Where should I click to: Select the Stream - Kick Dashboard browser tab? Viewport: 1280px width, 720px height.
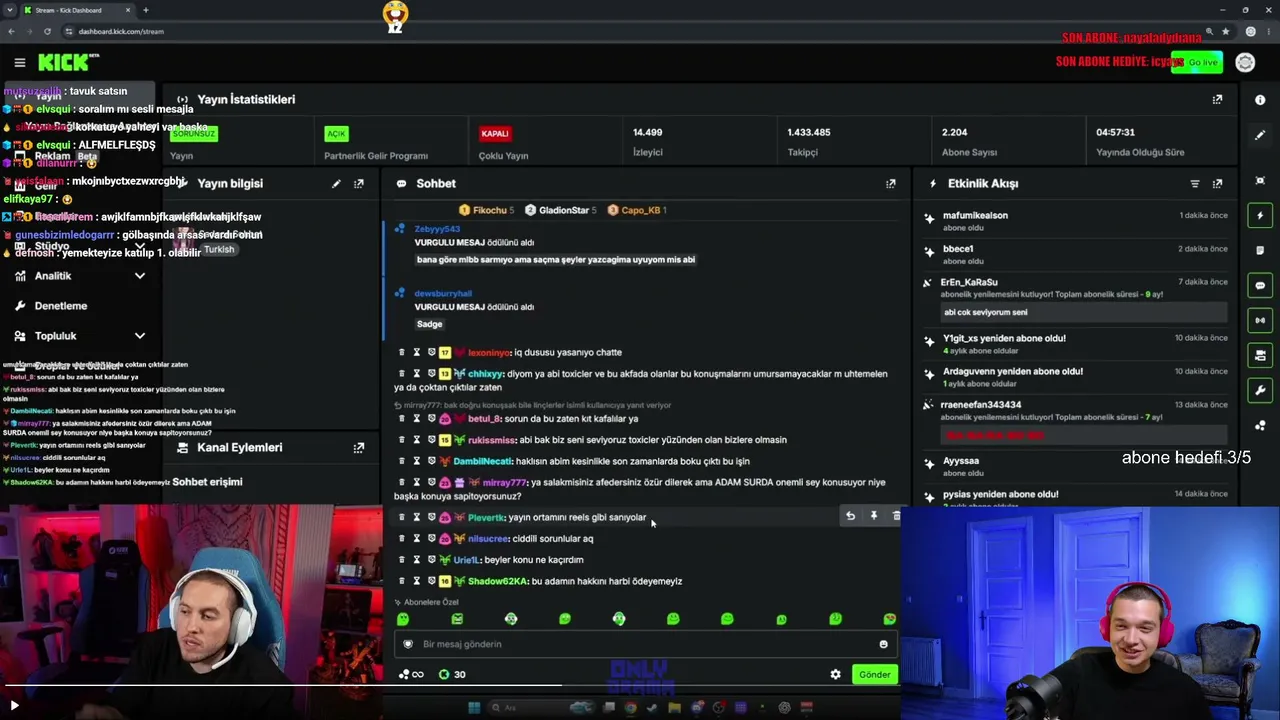78,10
